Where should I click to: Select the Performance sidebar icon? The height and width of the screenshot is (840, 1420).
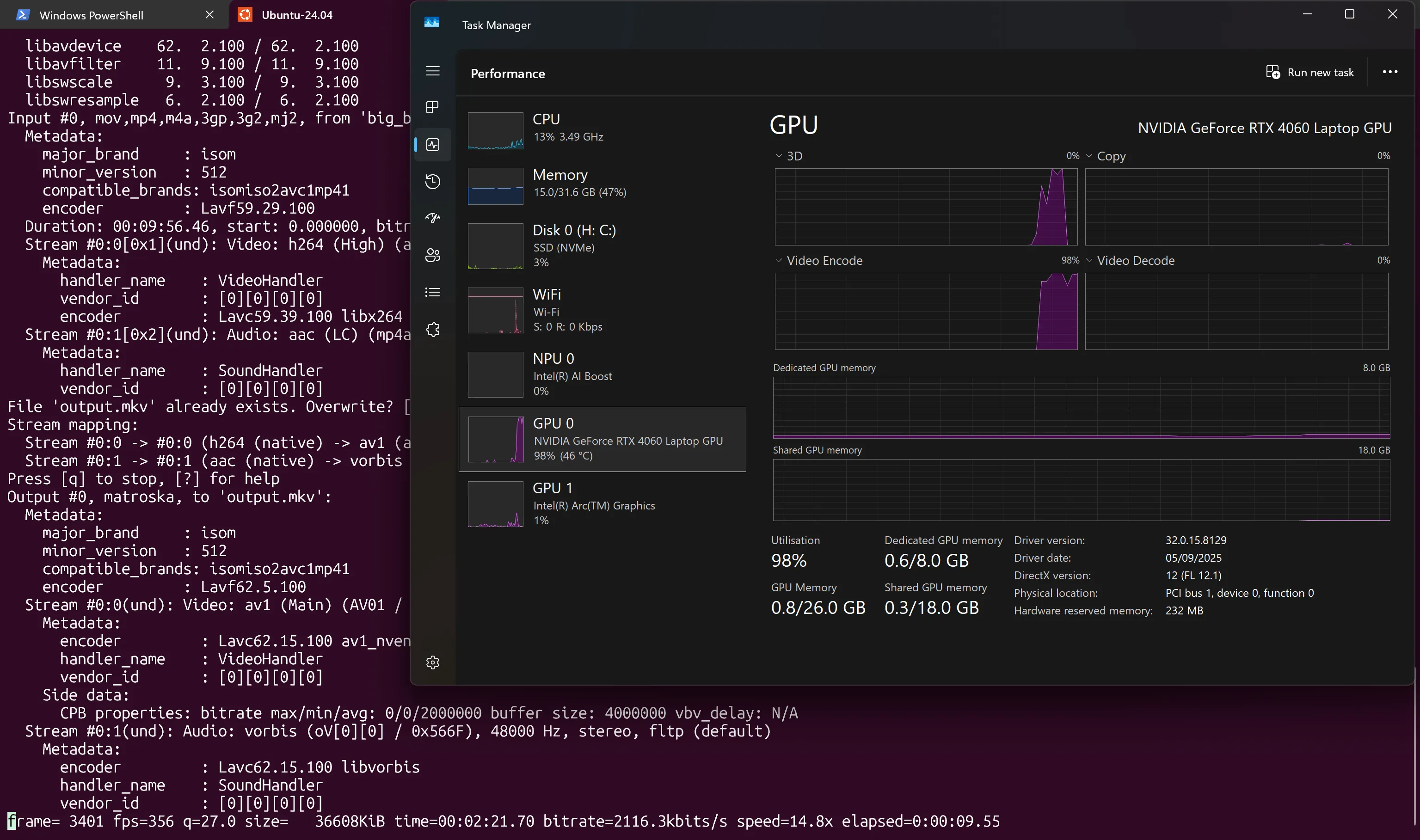pyautogui.click(x=432, y=144)
